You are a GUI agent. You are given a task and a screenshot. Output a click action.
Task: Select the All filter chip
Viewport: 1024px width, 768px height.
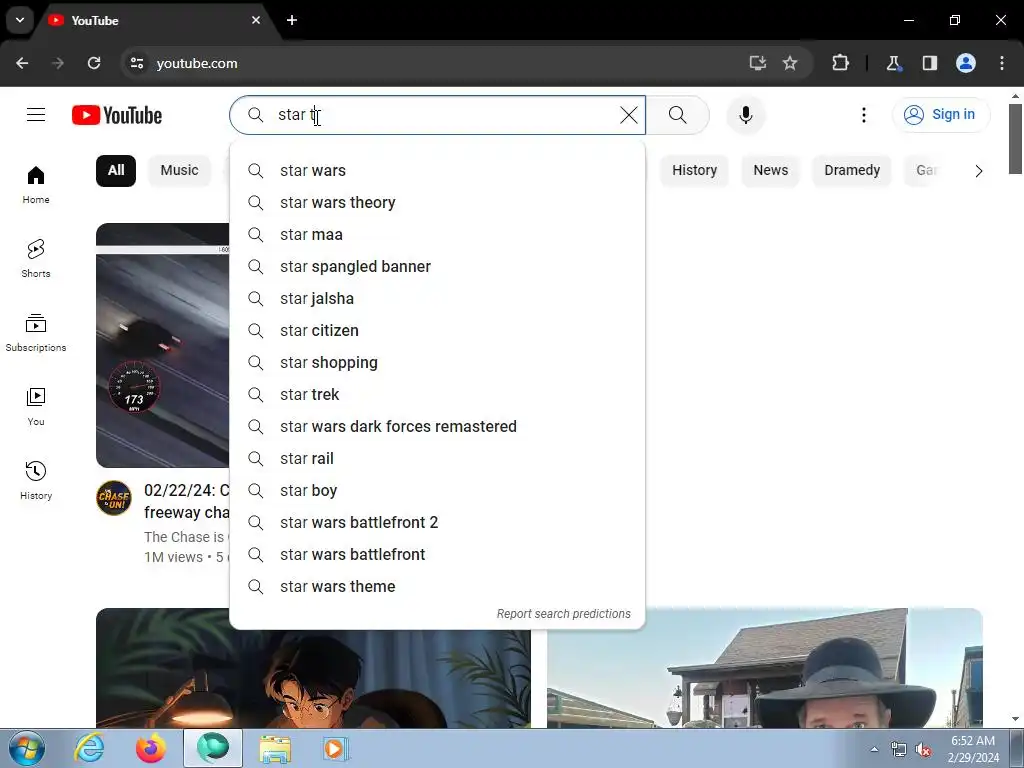tap(116, 170)
